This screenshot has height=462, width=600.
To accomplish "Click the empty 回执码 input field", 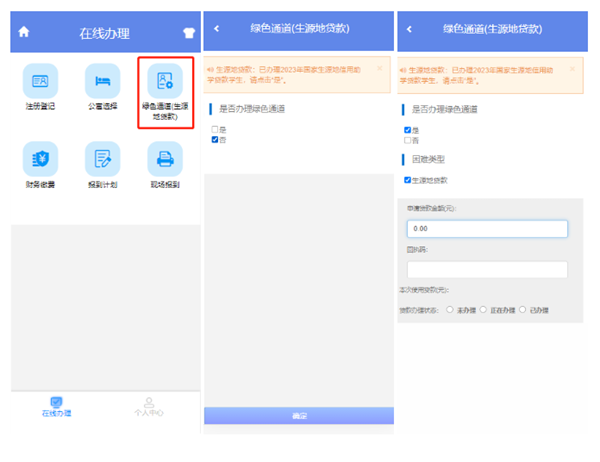I will [x=487, y=269].
